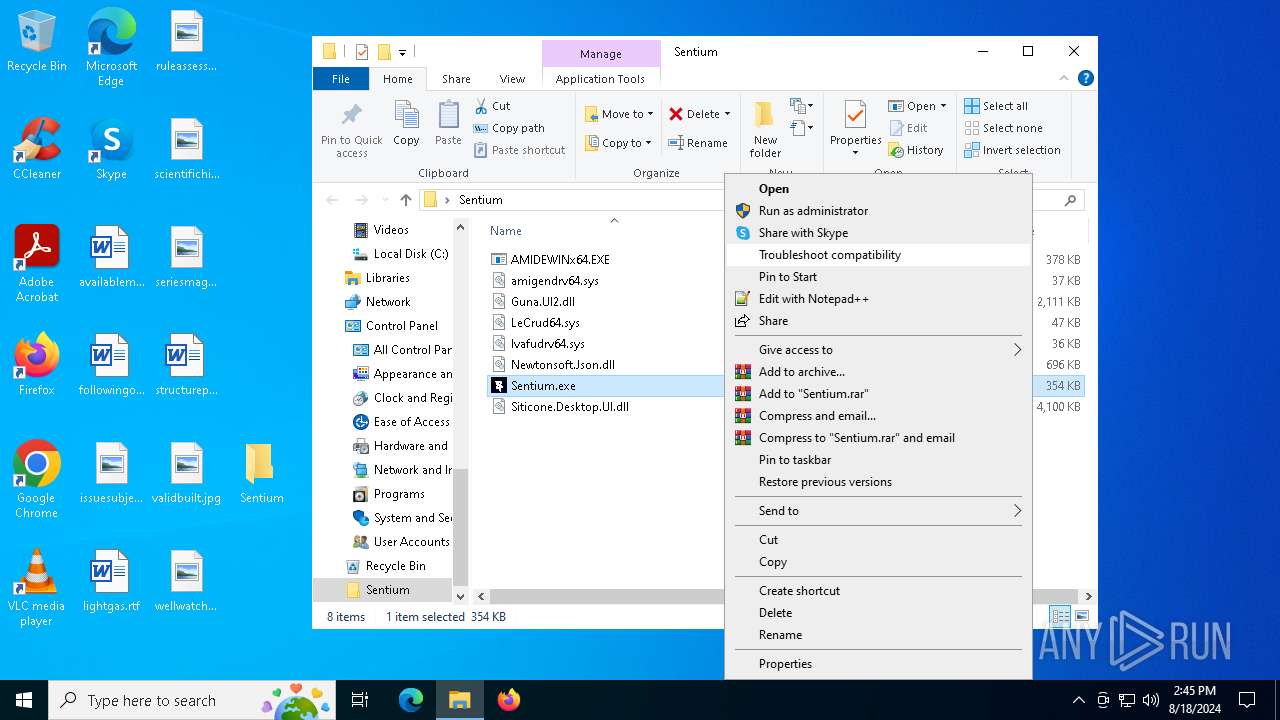This screenshot has width=1280, height=720.
Task: Click Select none in ribbon
Action: 1003,128
